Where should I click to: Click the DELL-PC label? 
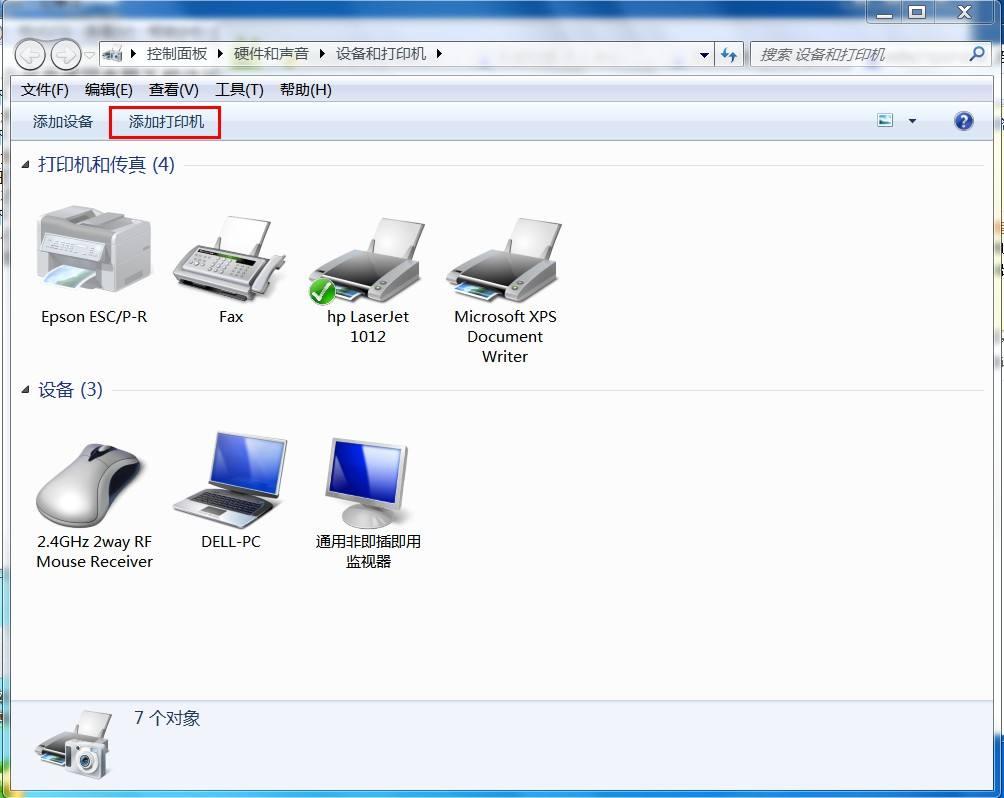click(x=231, y=542)
